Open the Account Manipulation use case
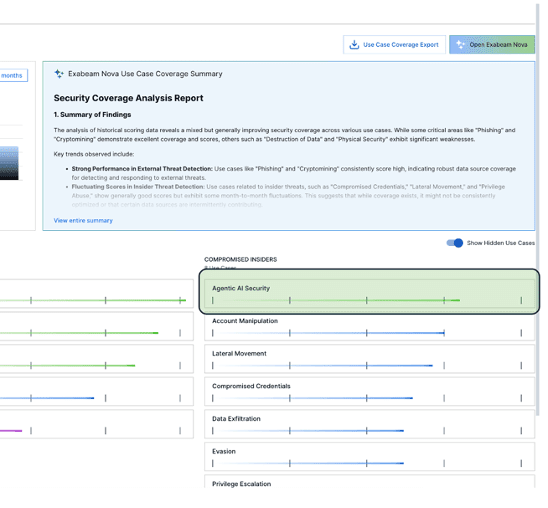548x508 pixels. 369,326
